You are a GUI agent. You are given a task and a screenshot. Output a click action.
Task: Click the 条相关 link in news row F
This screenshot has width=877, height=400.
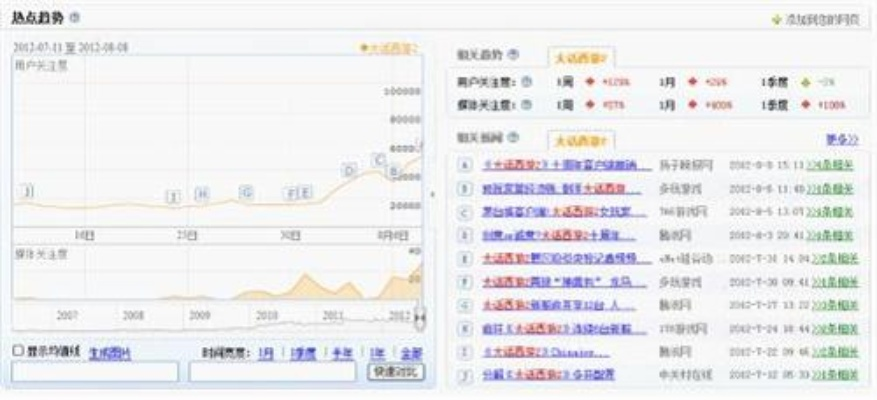[x=834, y=282]
